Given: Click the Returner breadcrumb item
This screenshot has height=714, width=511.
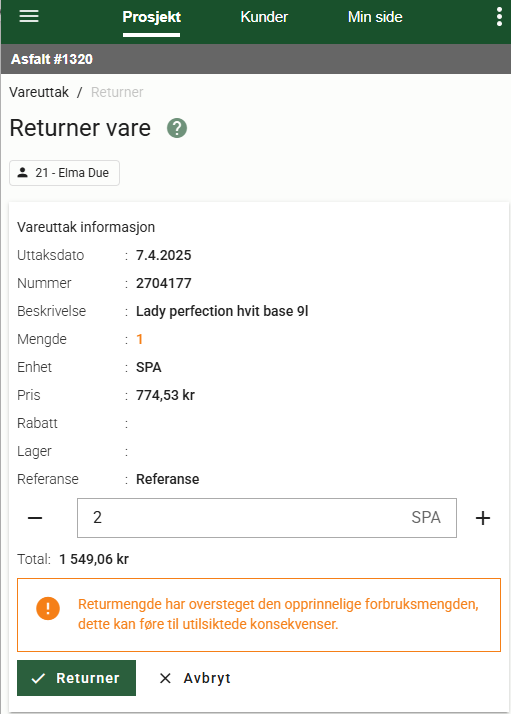Looking at the screenshot, I should (x=117, y=92).
